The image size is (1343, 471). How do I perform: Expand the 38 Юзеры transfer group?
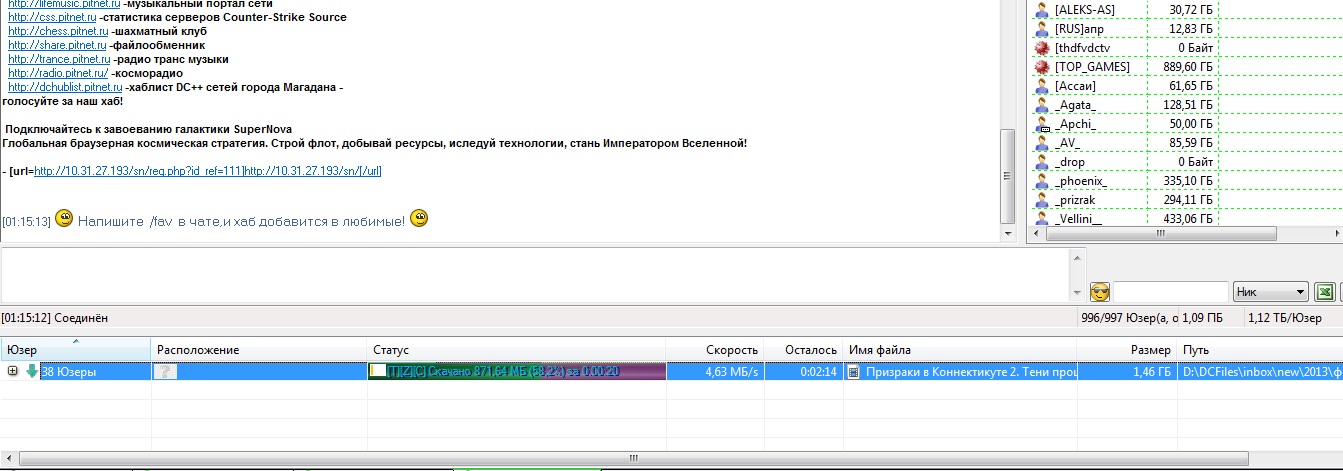13,371
